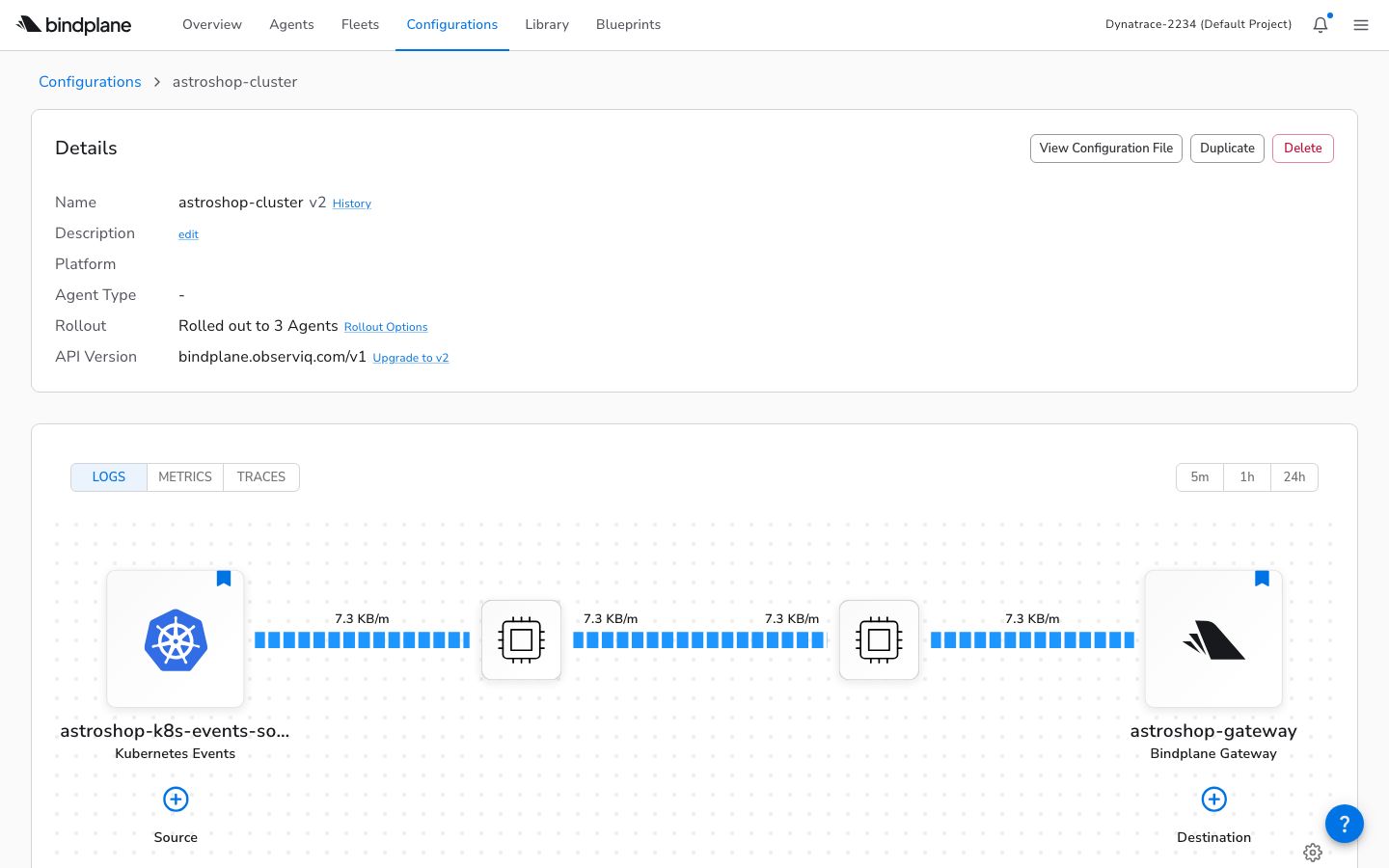Open the astroshop-gateway destination node
Image resolution: width=1389 pixels, height=868 pixels.
point(1212,638)
